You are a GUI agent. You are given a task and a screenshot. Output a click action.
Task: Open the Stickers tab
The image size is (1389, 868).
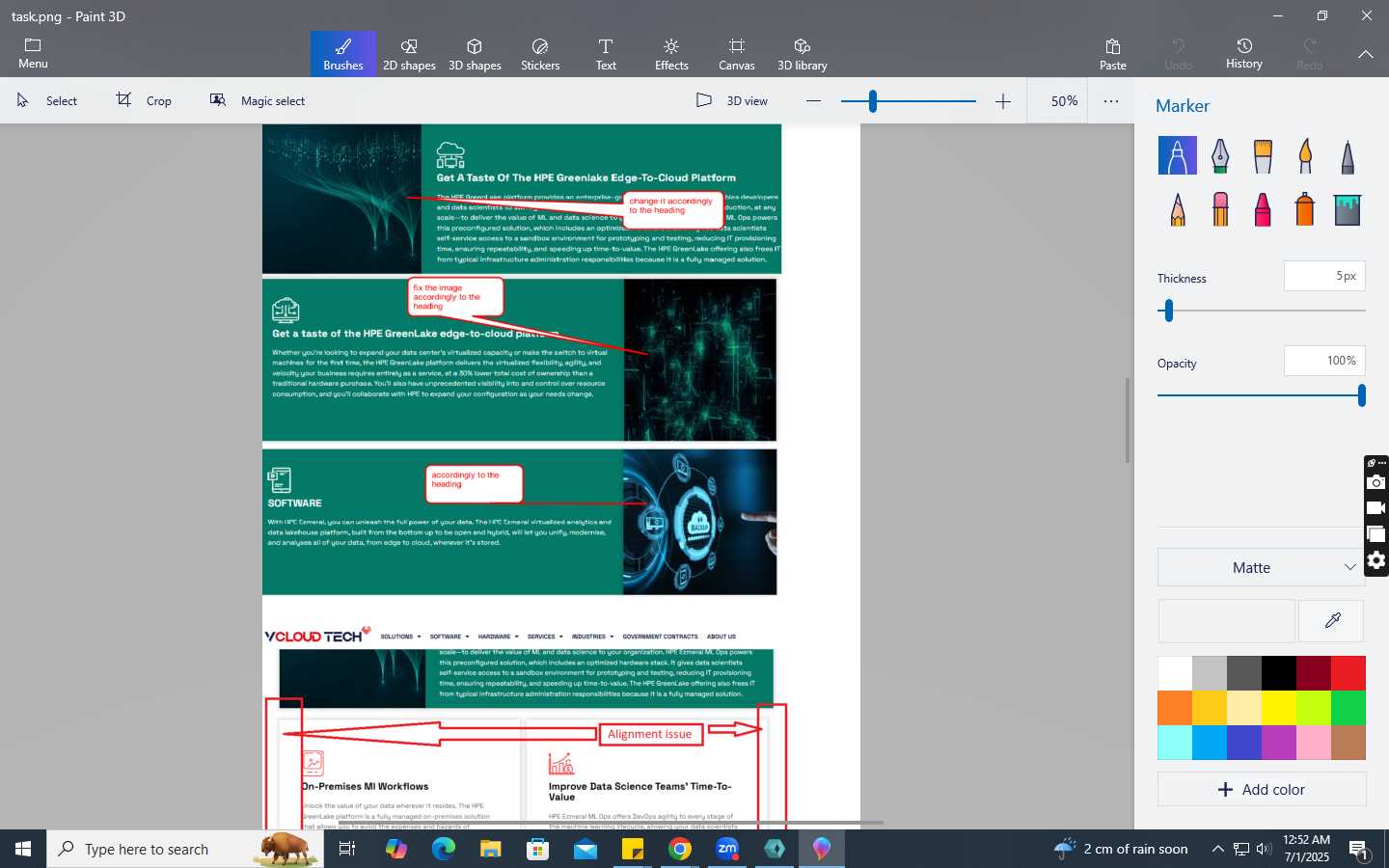point(540,54)
